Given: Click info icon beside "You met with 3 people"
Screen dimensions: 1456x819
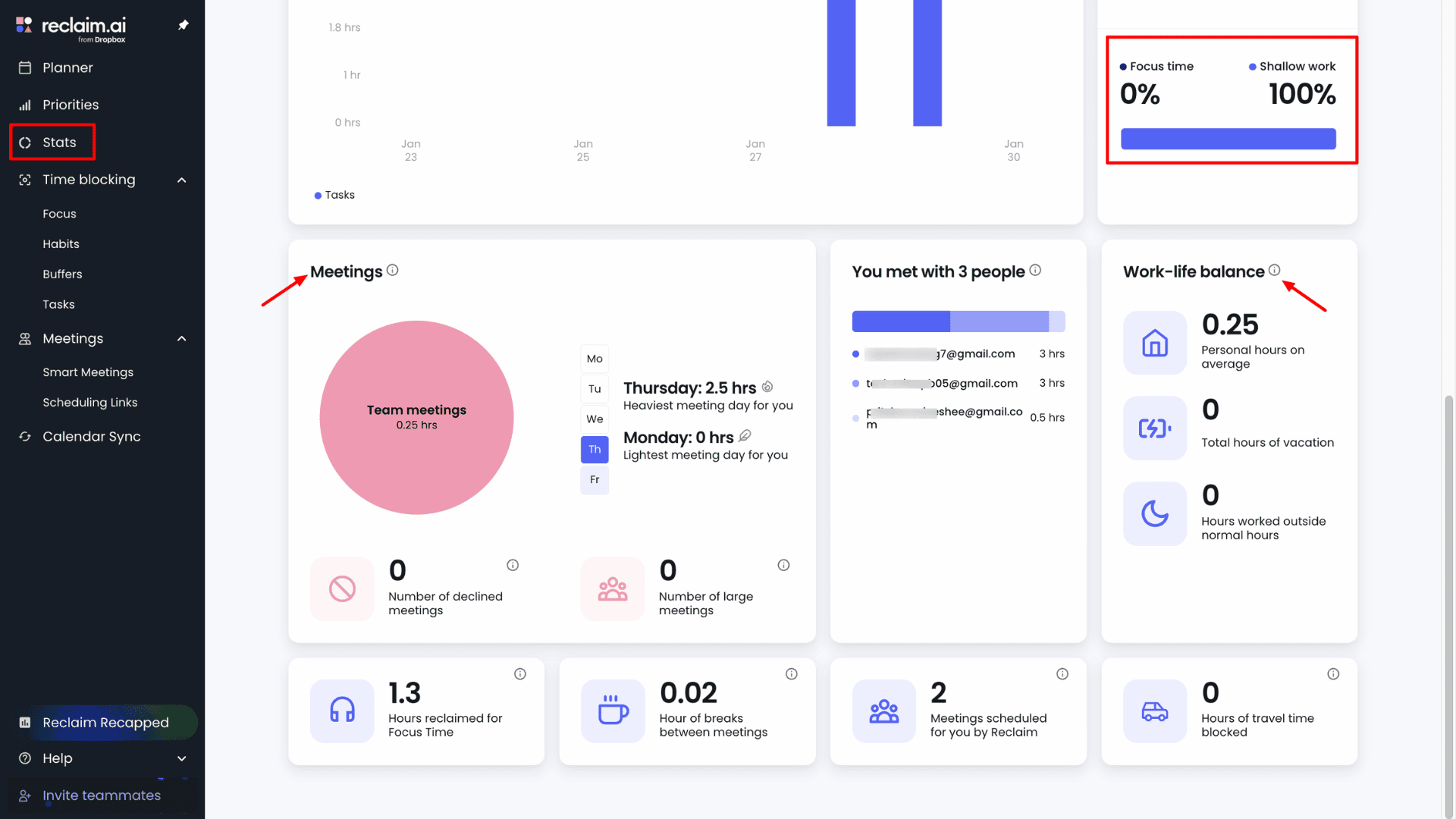Looking at the screenshot, I should coord(1035,270).
